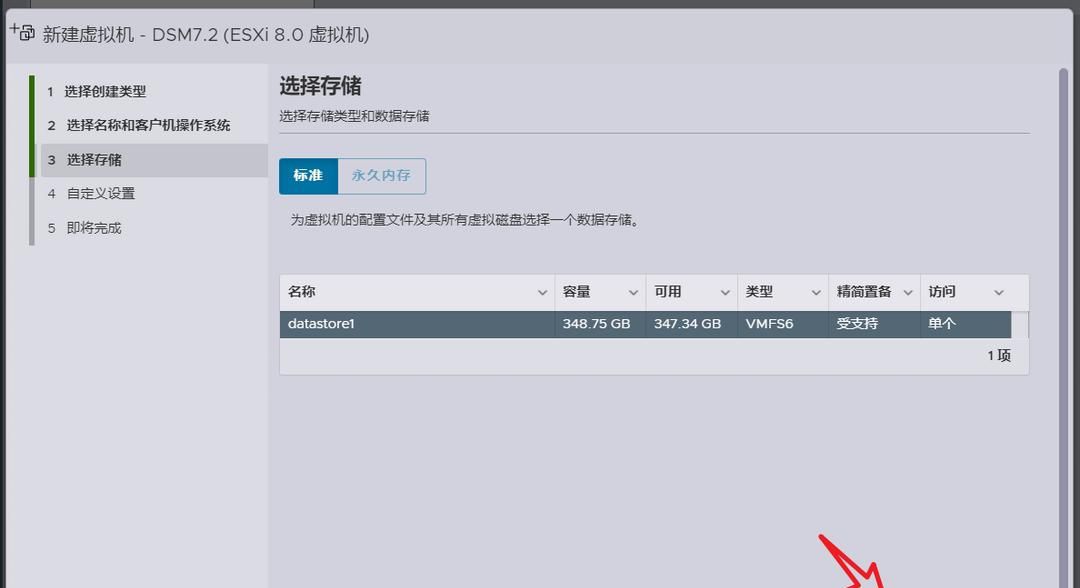Jump to step 4 自定义设置
Image resolution: width=1080 pixels, height=588 pixels.
pyautogui.click(x=100, y=194)
